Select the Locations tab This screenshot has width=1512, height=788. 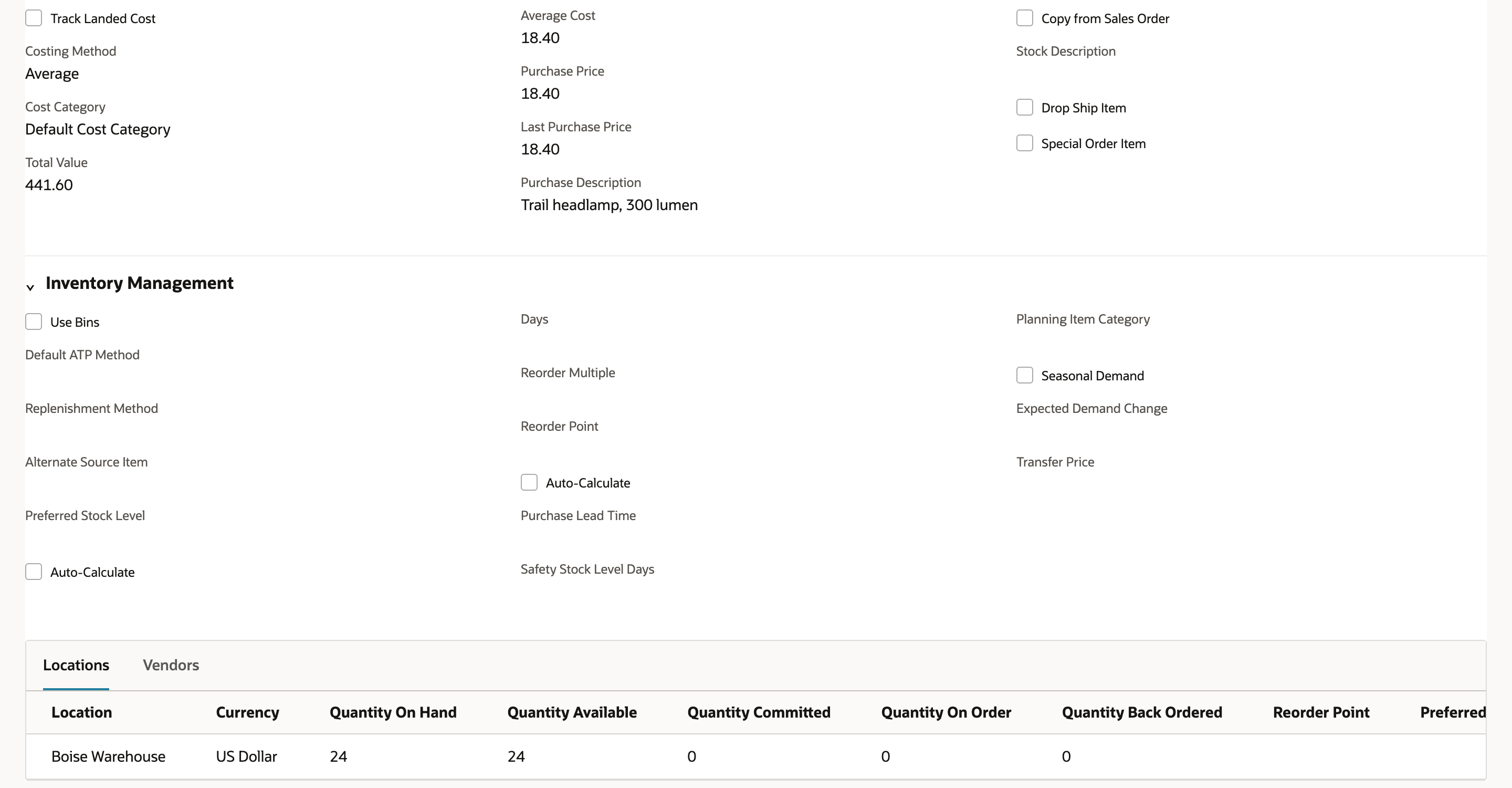(x=76, y=665)
